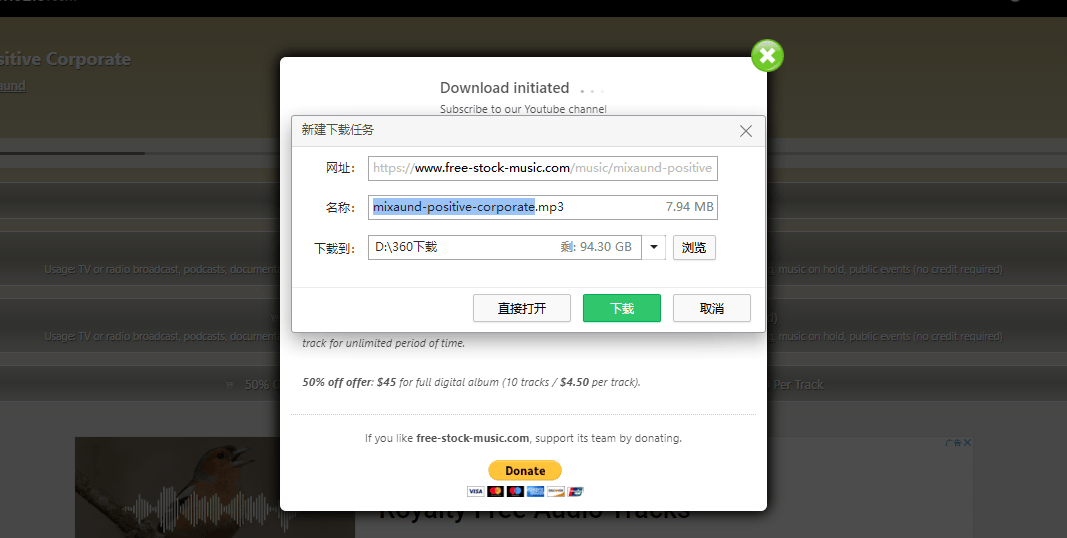Click the bird audio waveform thumbnail
1067x538 pixels.
tap(214, 487)
